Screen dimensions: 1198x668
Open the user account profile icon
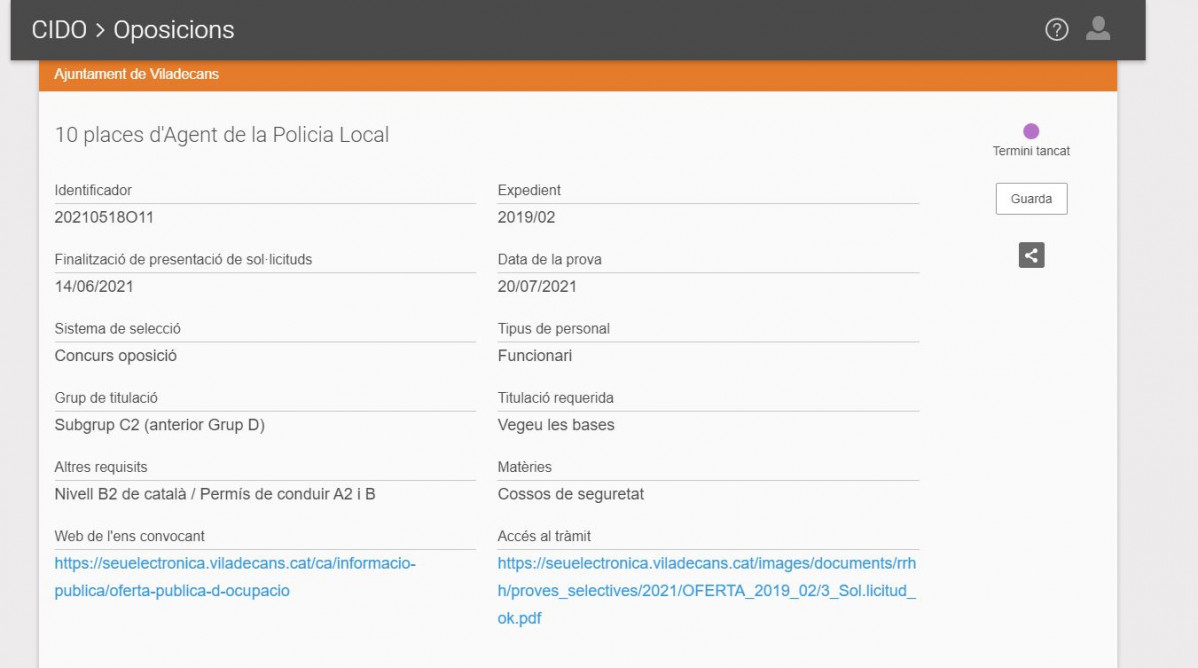1098,28
